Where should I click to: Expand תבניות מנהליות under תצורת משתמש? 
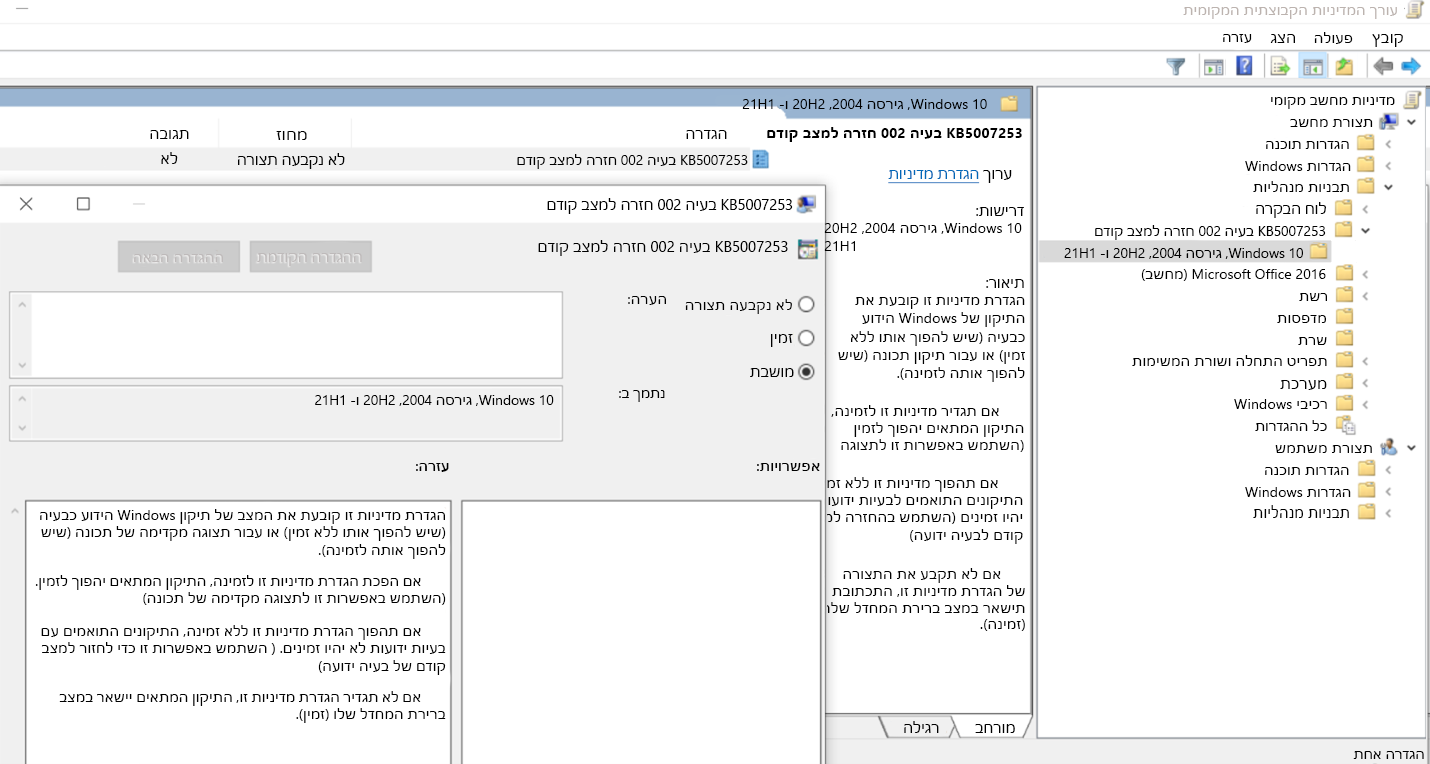(1389, 512)
